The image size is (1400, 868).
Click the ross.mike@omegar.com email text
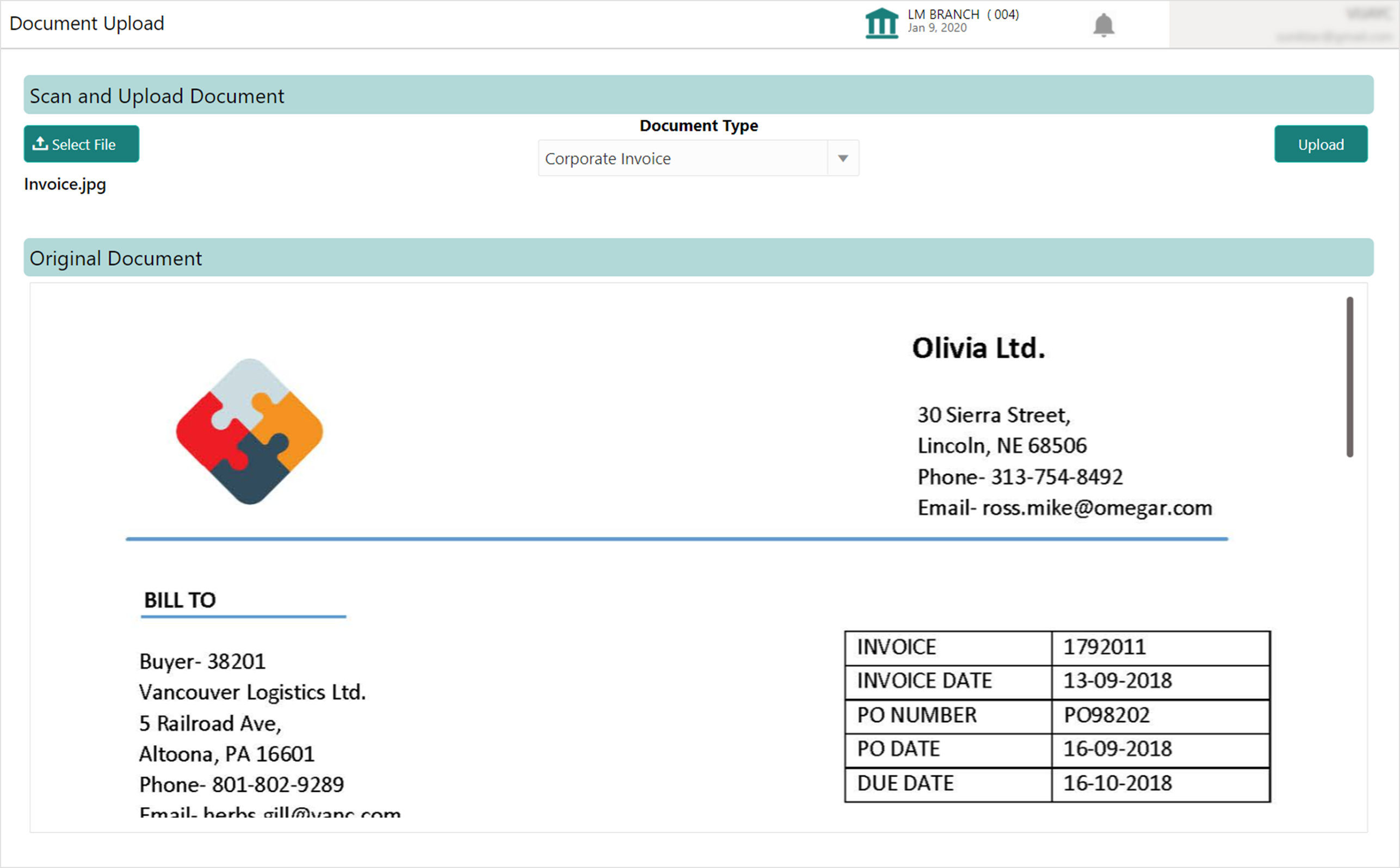[x=1097, y=508]
